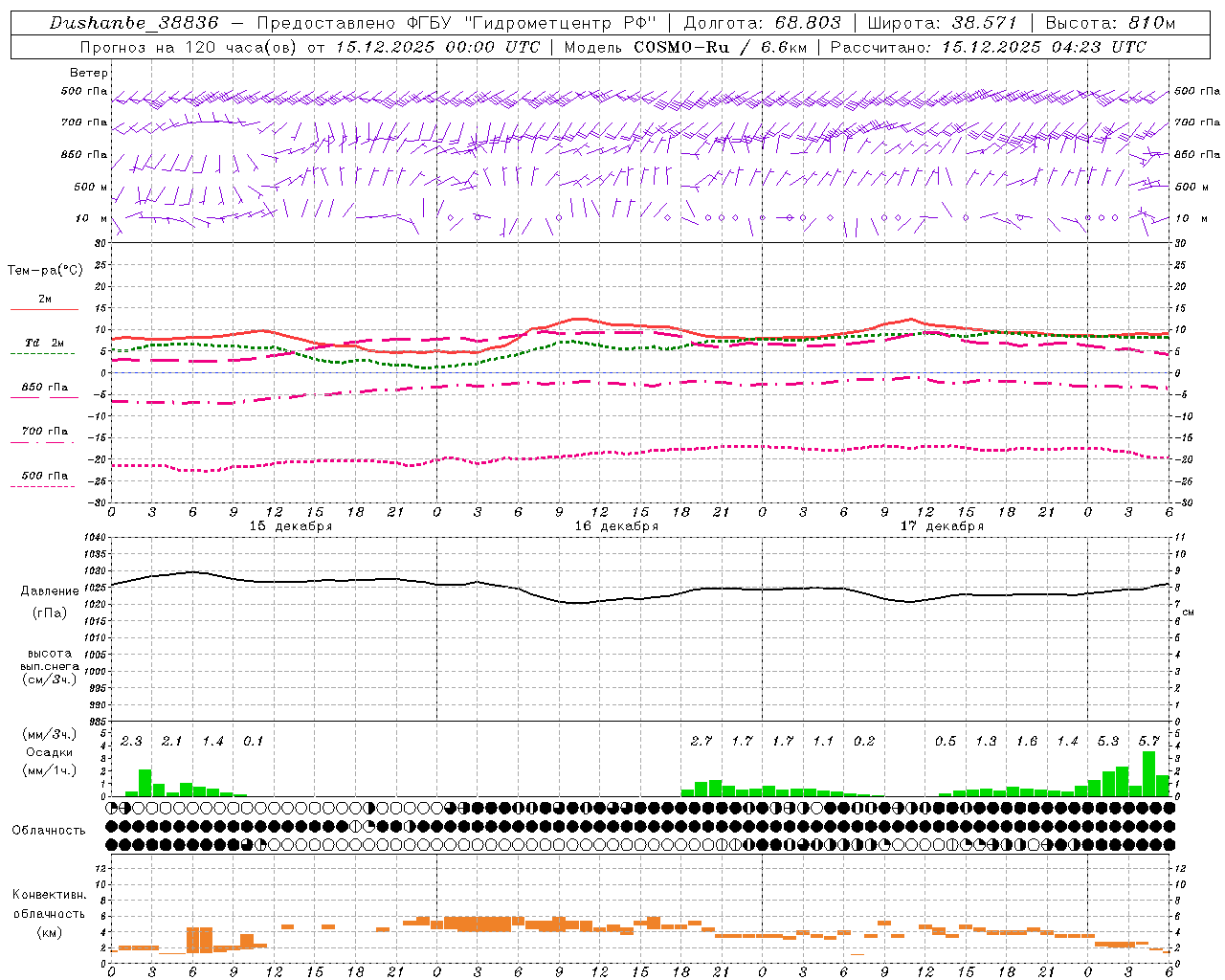Select the 17 декабря date label
Viewport: 1225px width, 980px height.
942,526
